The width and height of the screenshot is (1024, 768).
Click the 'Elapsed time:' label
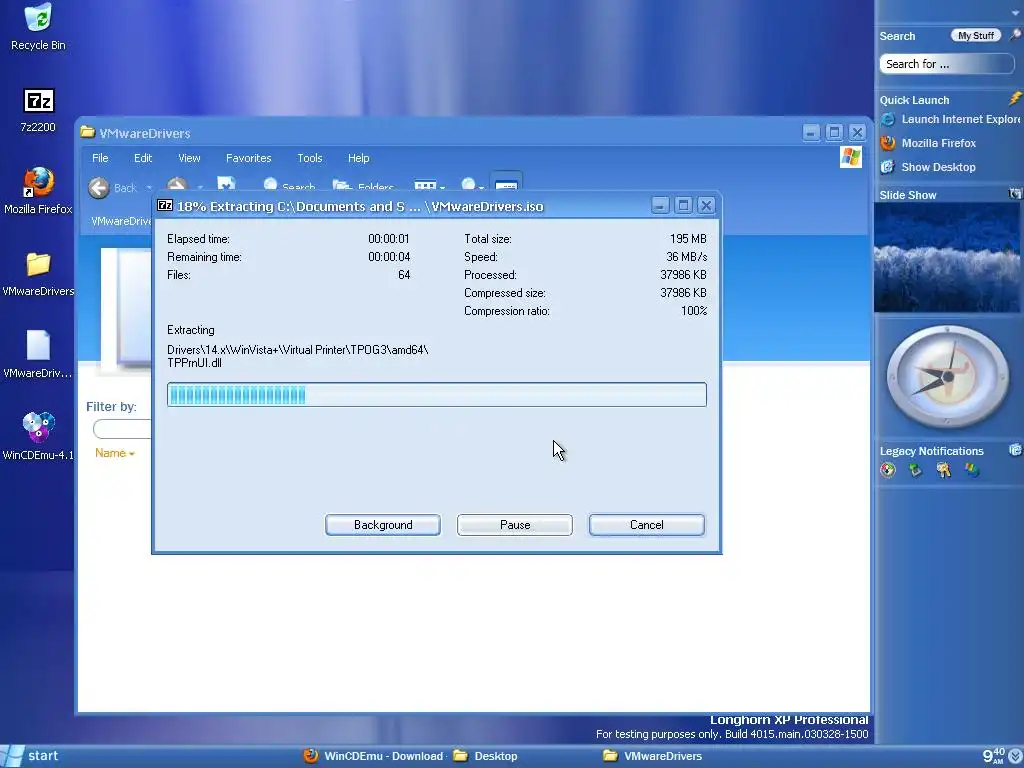point(199,239)
